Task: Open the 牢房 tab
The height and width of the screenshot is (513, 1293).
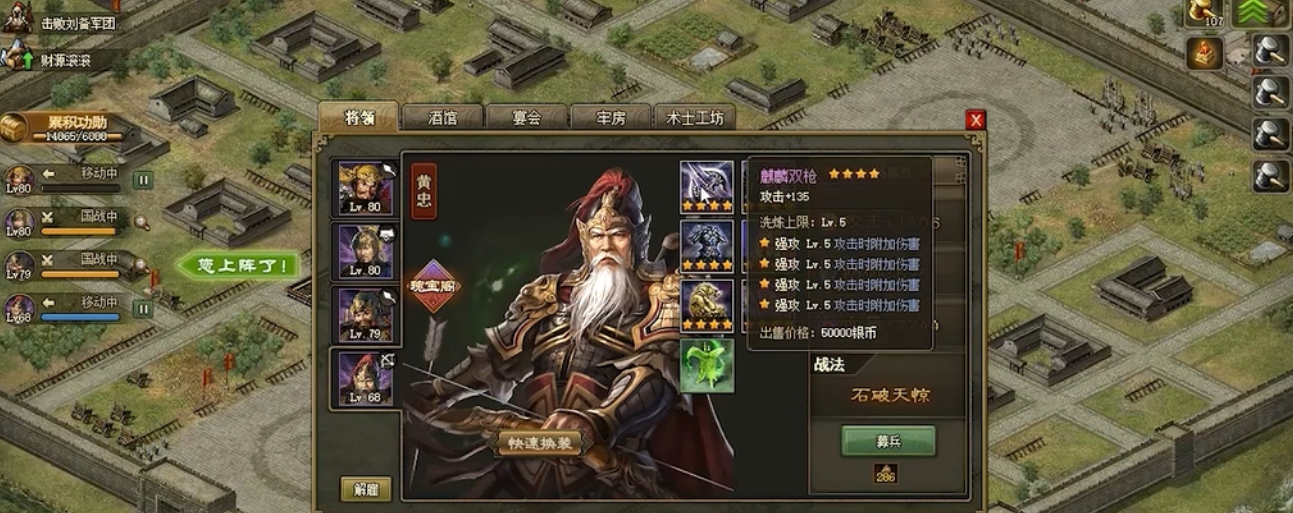Action: (x=610, y=118)
